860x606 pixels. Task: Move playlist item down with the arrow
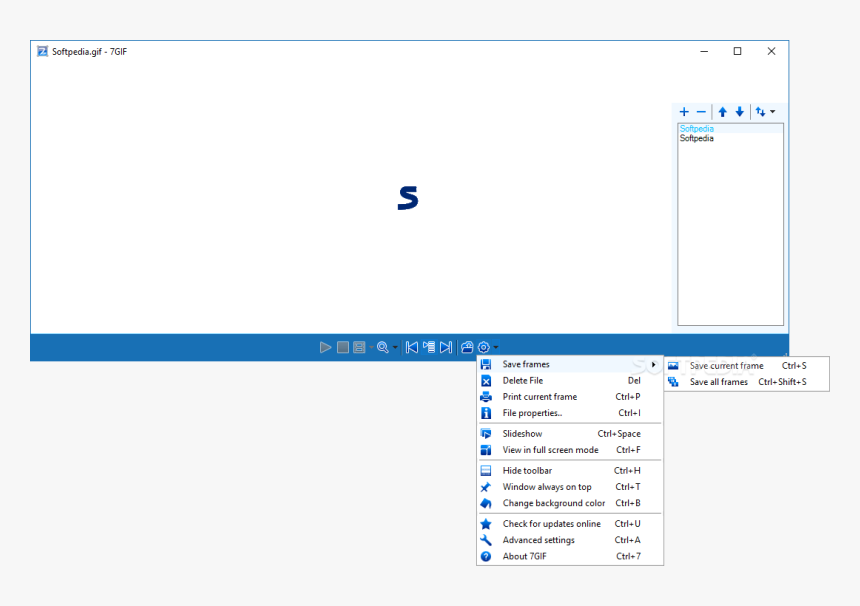(739, 112)
